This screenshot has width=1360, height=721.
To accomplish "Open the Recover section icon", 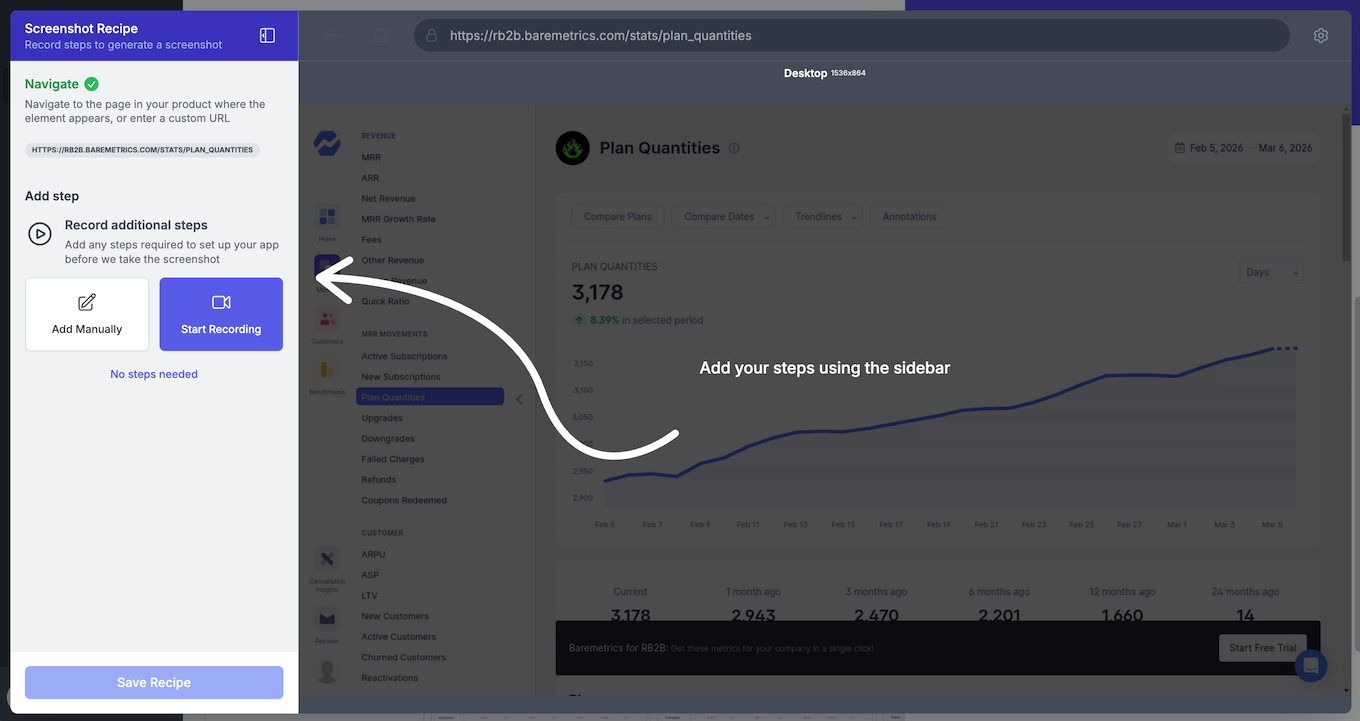I will coord(327,620).
